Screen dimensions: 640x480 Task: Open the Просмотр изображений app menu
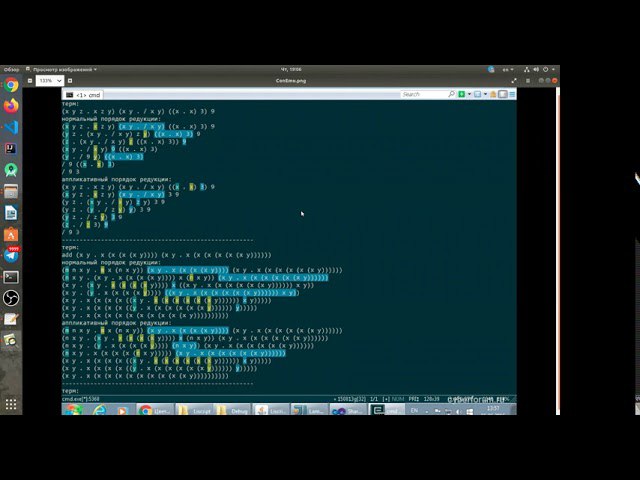[x=61, y=69]
